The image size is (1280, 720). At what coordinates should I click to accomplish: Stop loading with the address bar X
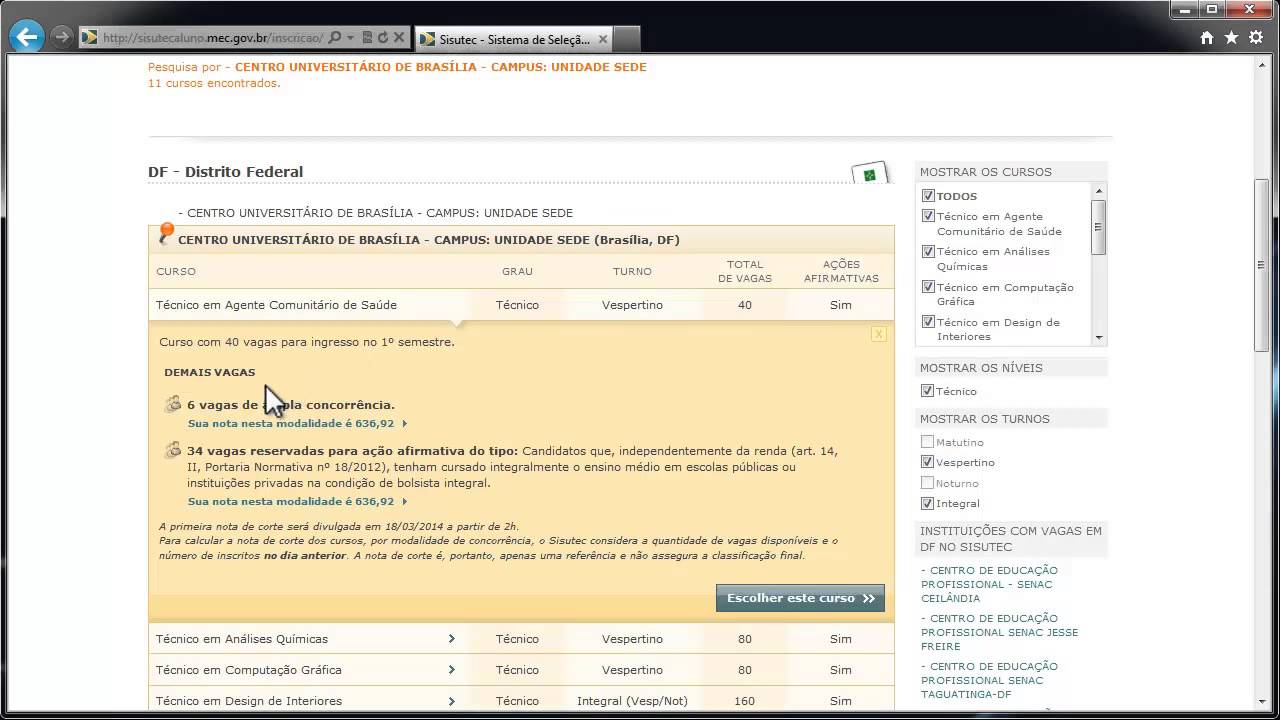point(398,38)
